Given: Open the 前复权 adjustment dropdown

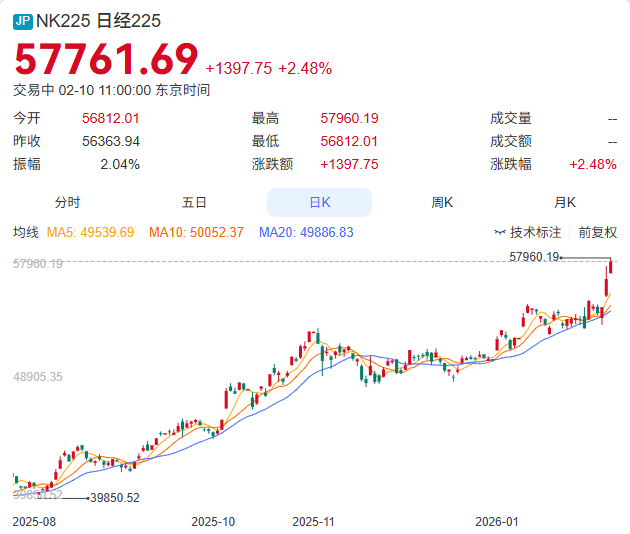Looking at the screenshot, I should click(x=597, y=233).
